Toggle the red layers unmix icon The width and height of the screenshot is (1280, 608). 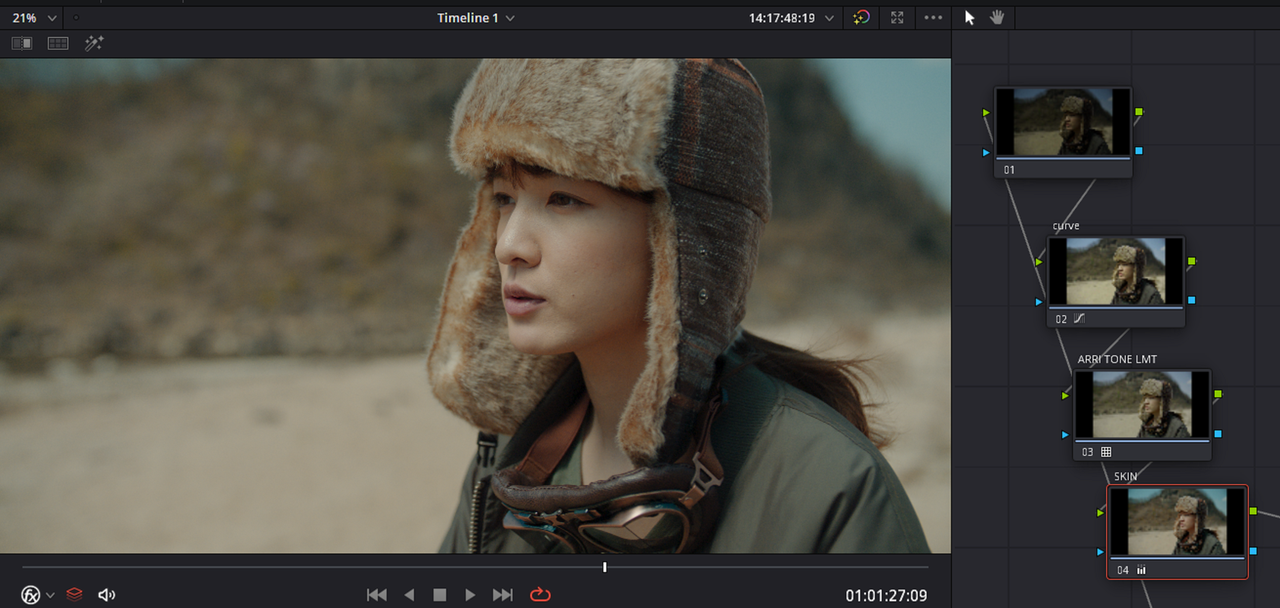[x=74, y=595]
